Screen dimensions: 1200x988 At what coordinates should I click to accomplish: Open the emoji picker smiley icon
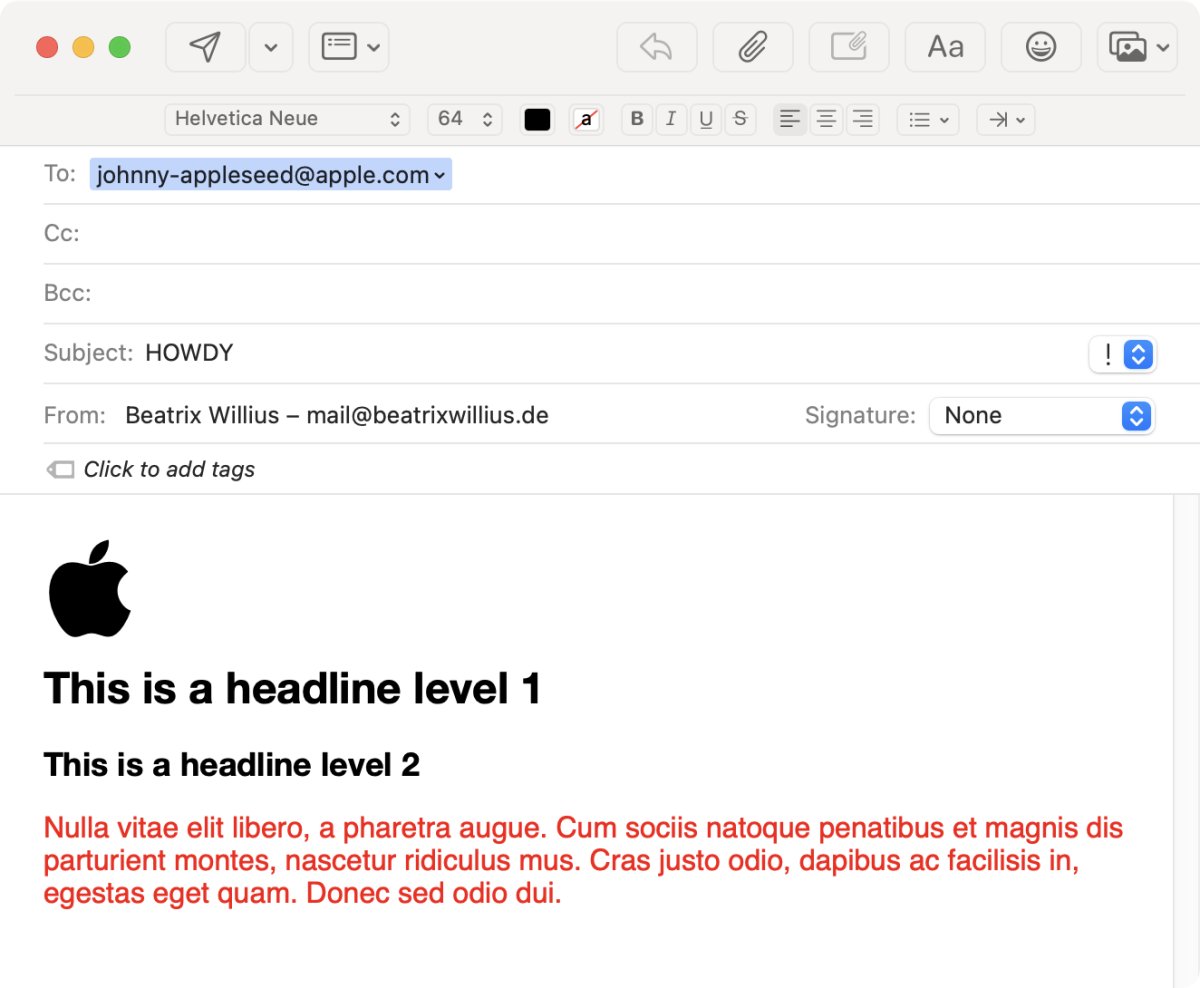tap(1041, 47)
